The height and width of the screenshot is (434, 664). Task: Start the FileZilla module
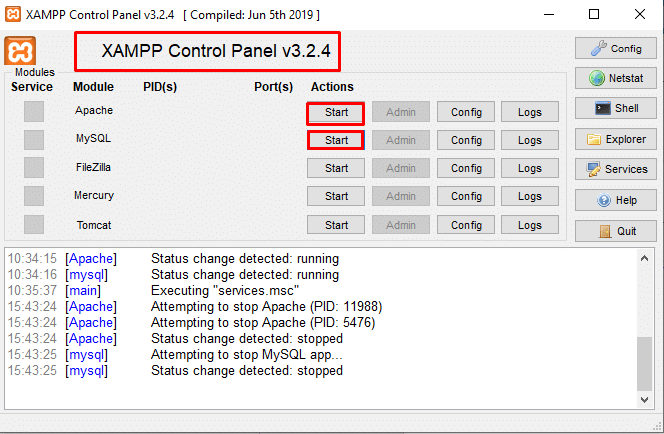[x=336, y=168]
